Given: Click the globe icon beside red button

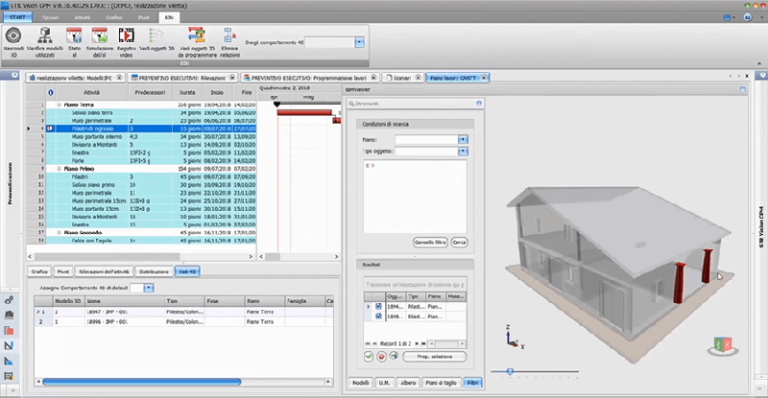Looking at the screenshot, I should point(394,356).
